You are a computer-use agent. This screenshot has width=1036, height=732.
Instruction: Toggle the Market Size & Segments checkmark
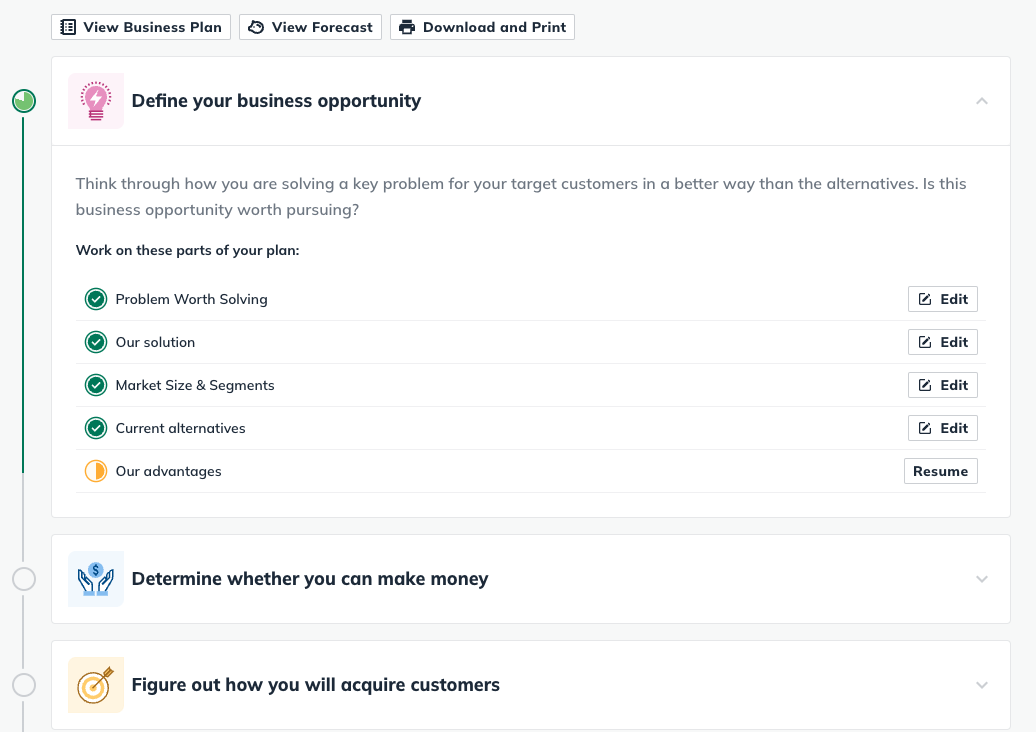[x=96, y=385]
